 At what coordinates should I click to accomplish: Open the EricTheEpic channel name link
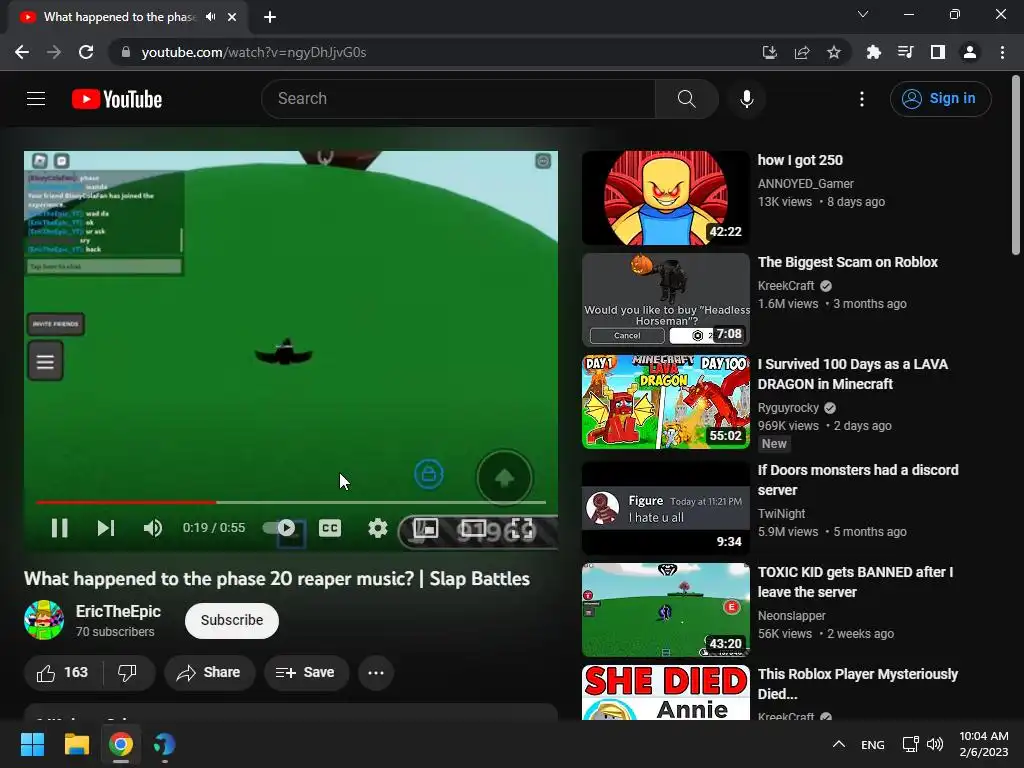pos(118,611)
